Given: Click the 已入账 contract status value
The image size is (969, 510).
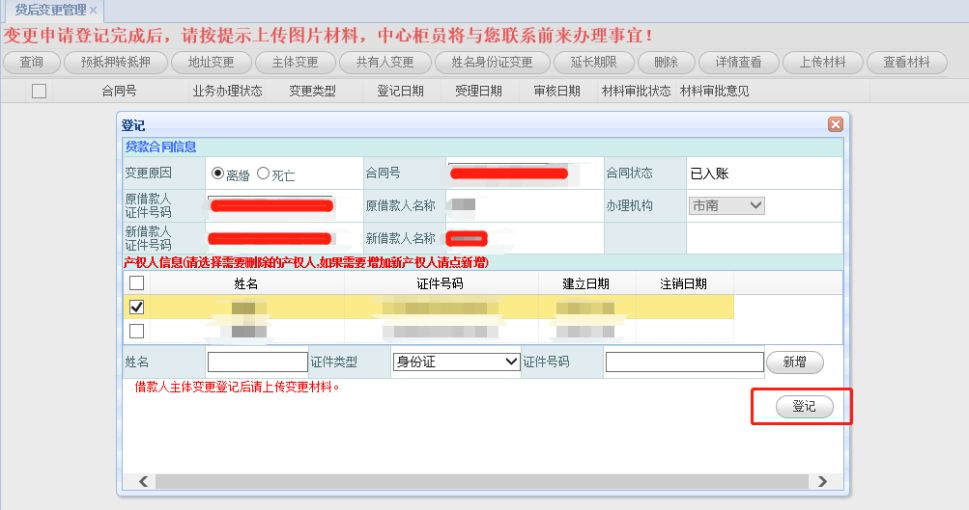Looking at the screenshot, I should pyautogui.click(x=709, y=173).
